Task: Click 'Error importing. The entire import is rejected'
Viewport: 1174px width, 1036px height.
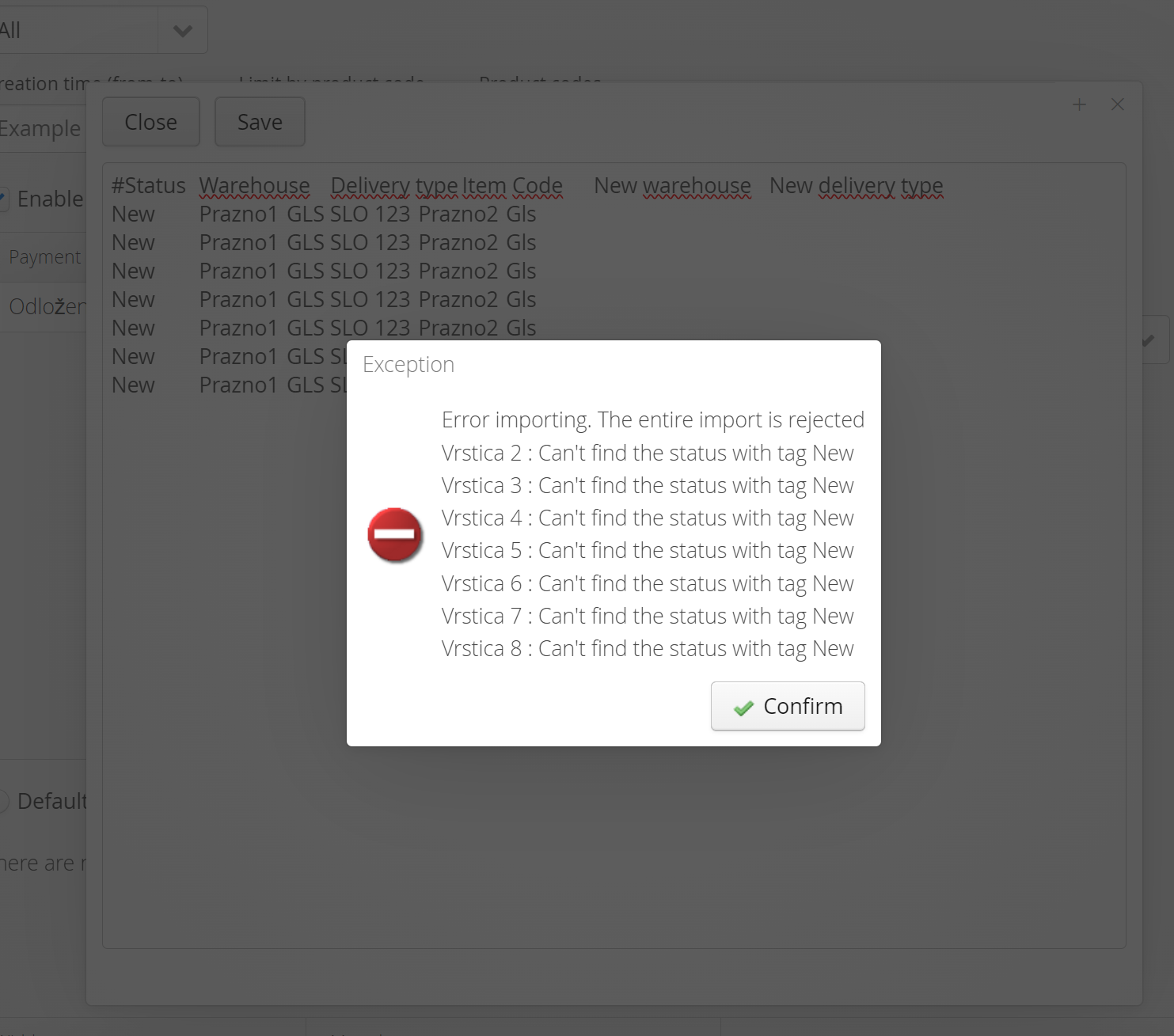Action: pos(653,419)
